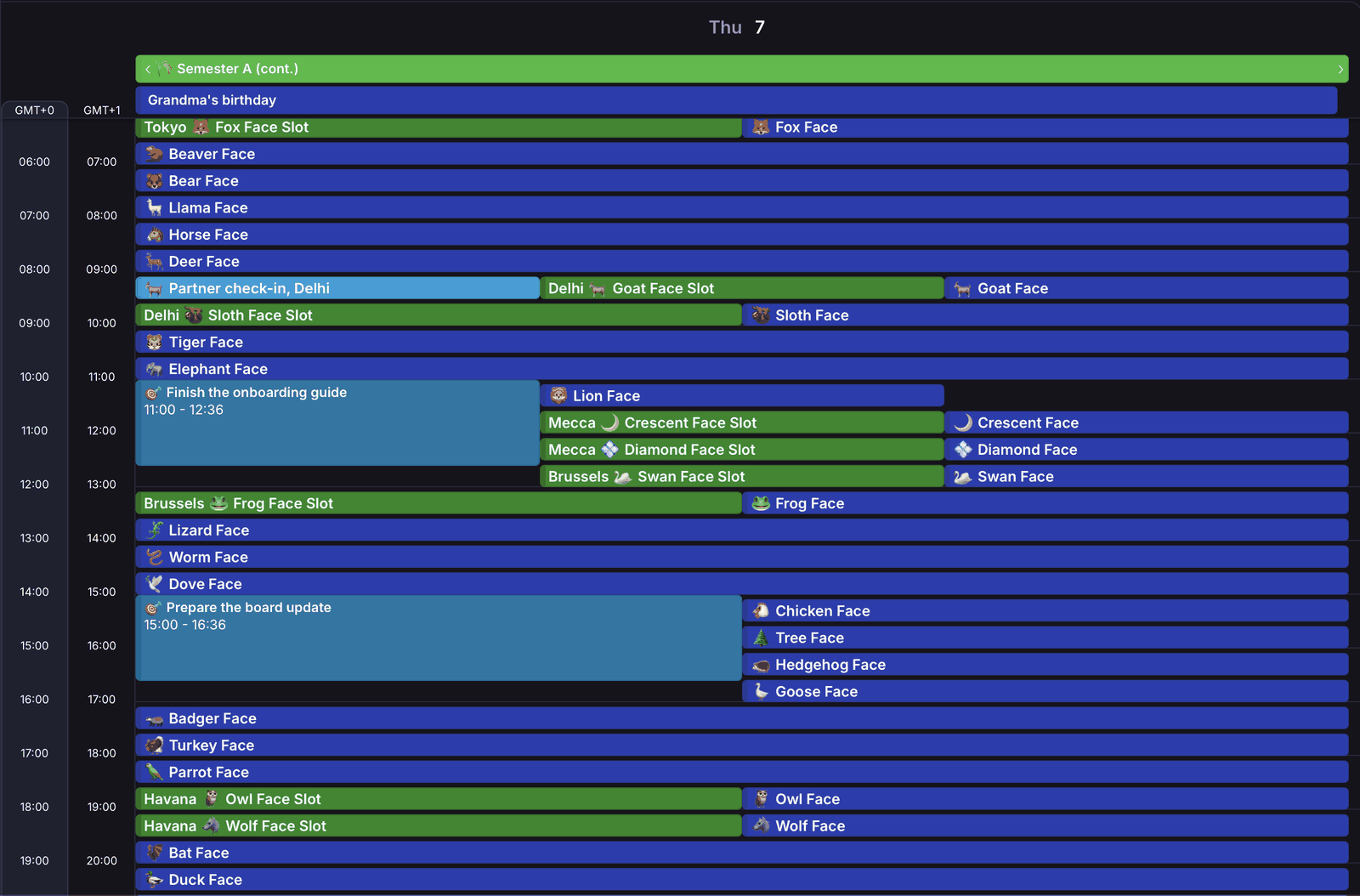The width and height of the screenshot is (1360, 896).
Task: Open the Delhi Goat Face Slot event
Action: point(742,288)
